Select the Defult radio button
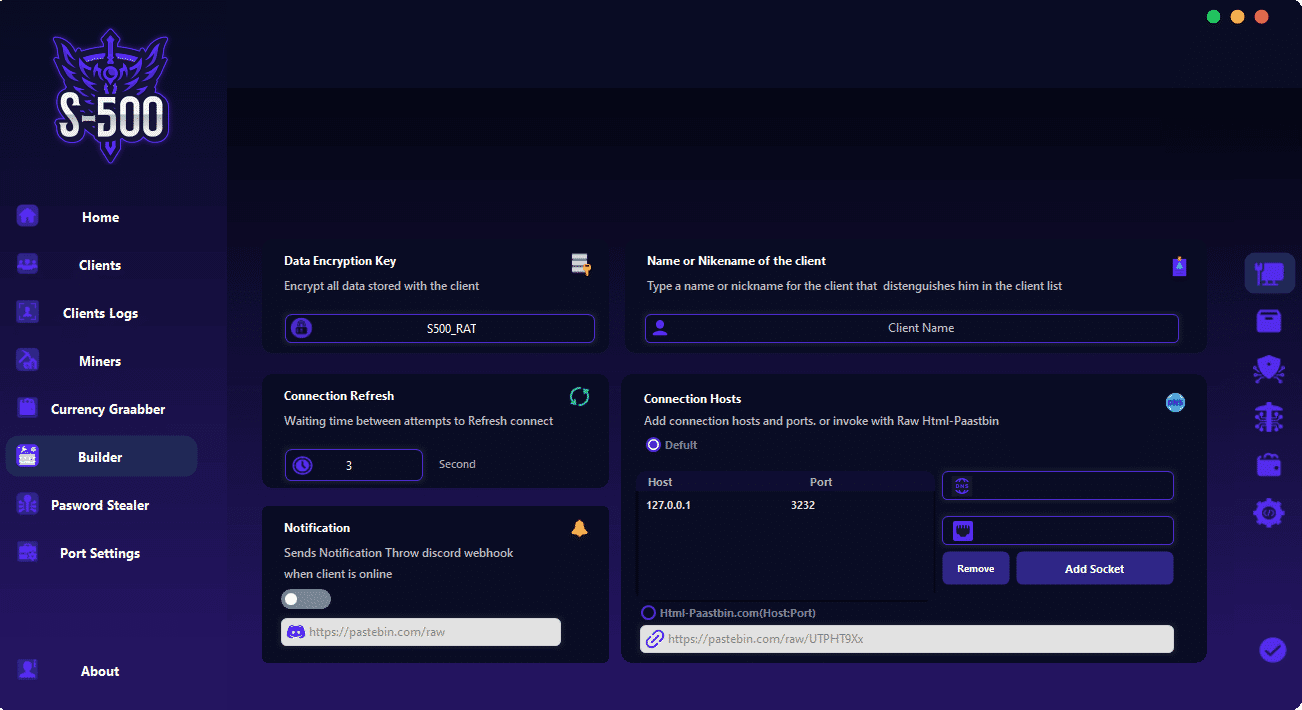This screenshot has width=1302, height=710. pyautogui.click(x=653, y=444)
